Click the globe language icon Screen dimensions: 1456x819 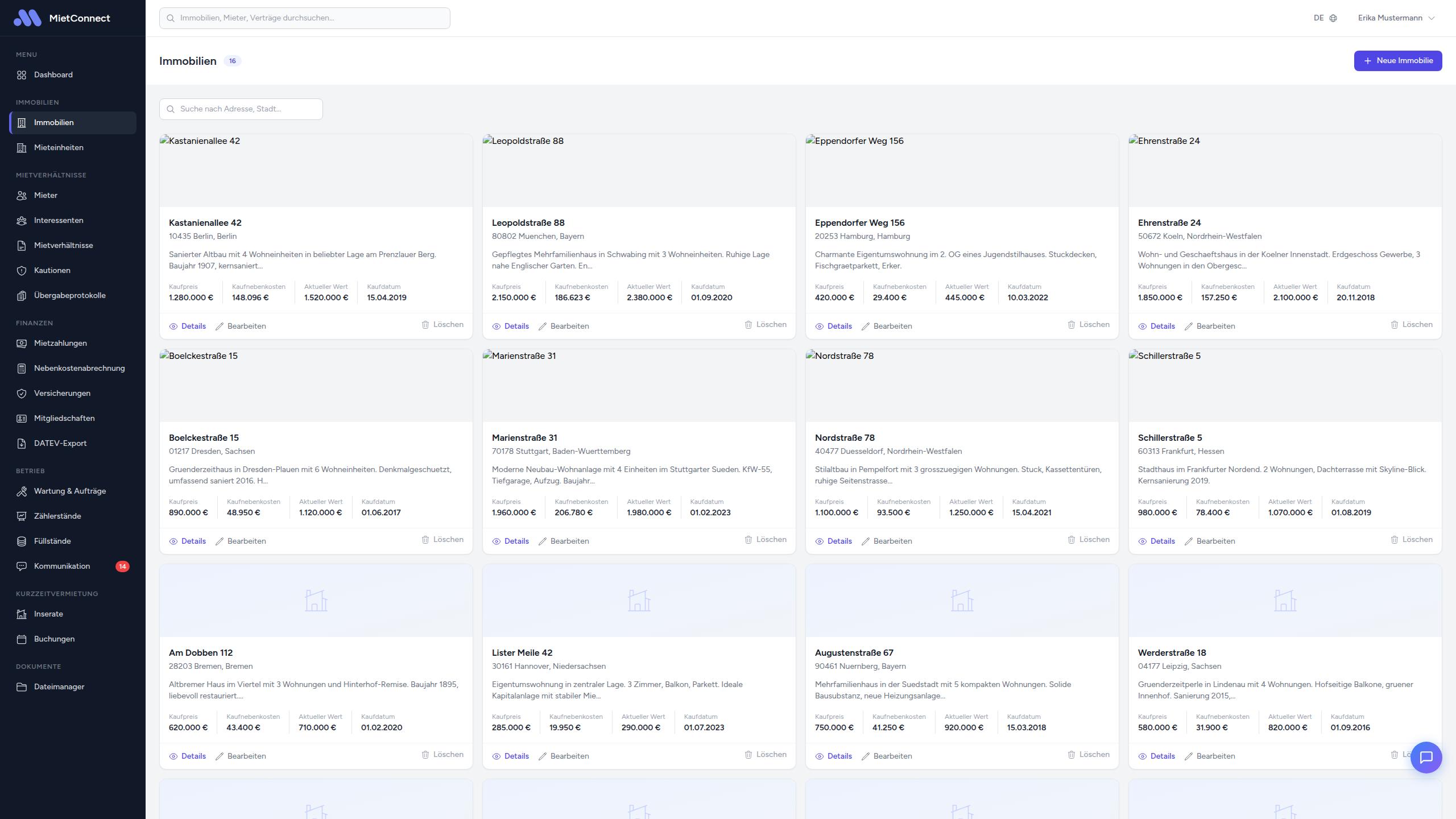[x=1333, y=18]
